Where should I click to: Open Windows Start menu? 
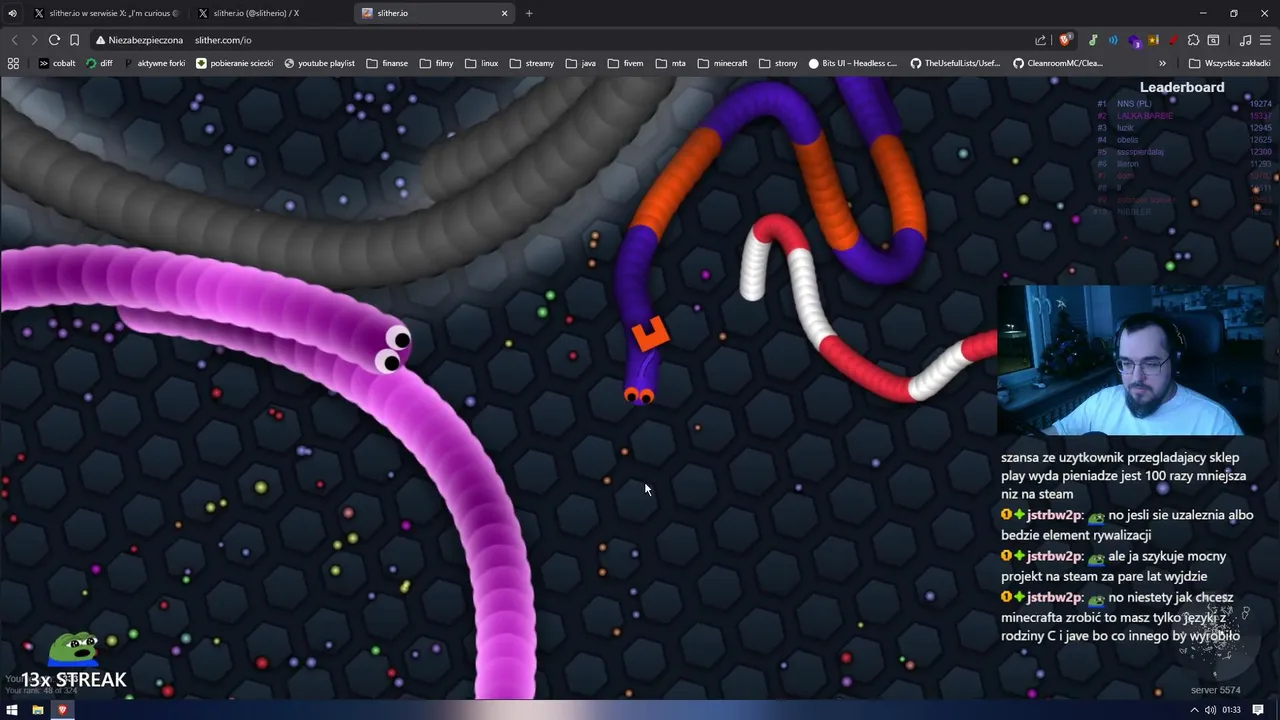point(12,710)
